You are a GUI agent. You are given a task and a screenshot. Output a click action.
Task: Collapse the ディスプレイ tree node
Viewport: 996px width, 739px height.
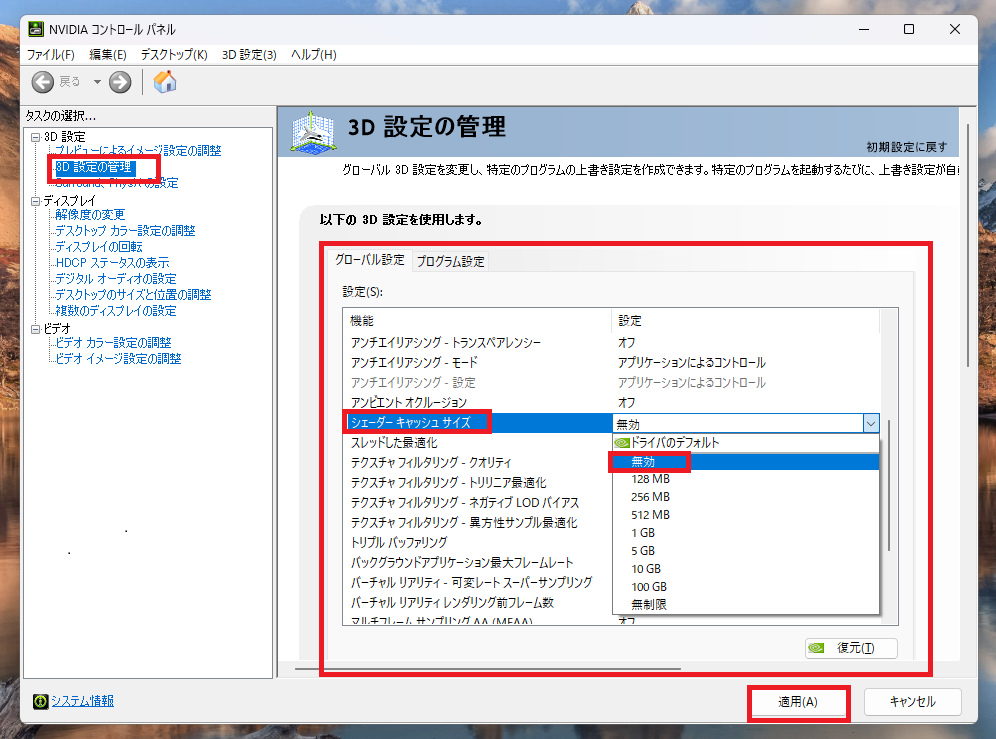tap(36, 200)
